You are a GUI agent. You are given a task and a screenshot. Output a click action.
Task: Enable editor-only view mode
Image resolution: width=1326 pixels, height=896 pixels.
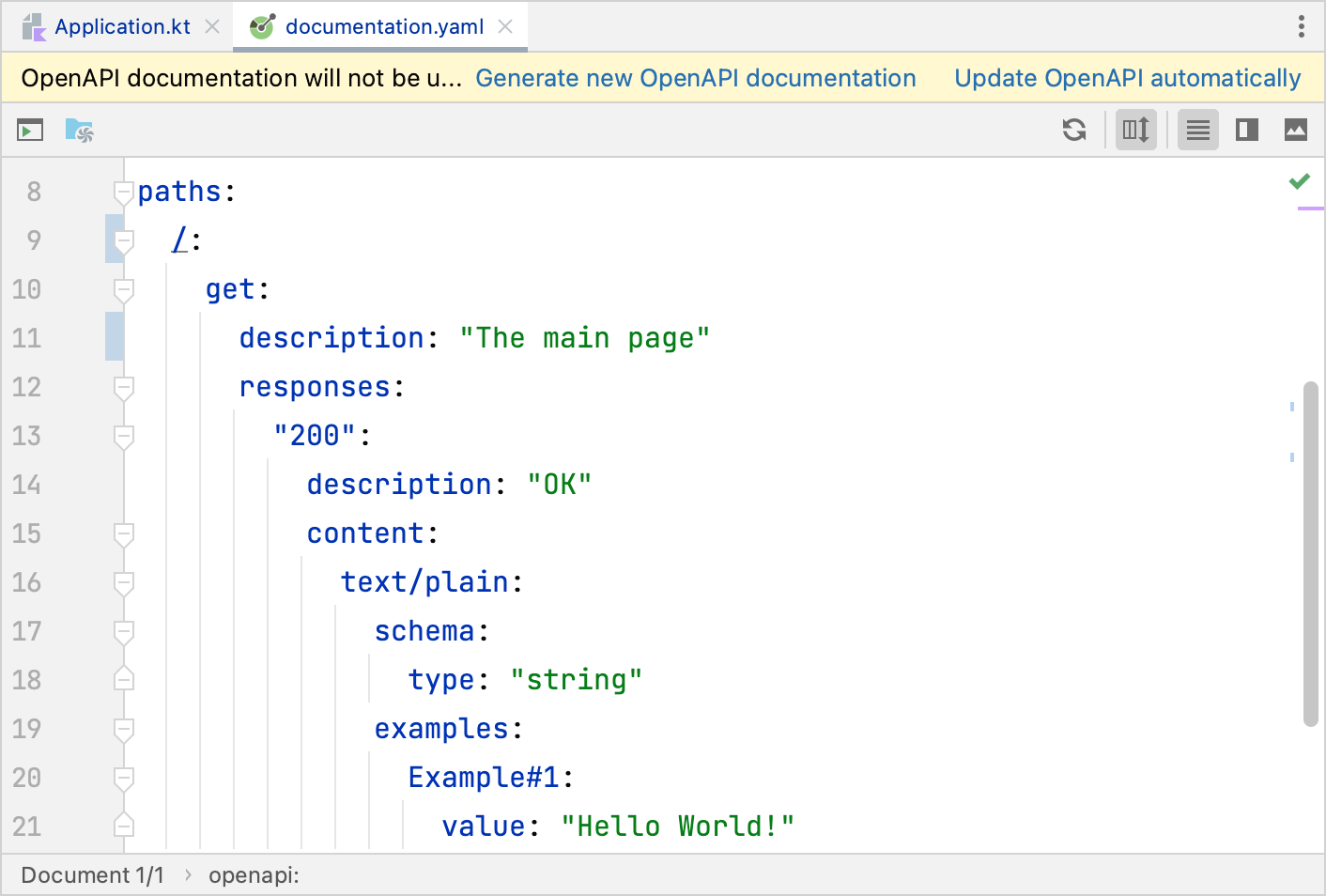(1197, 130)
